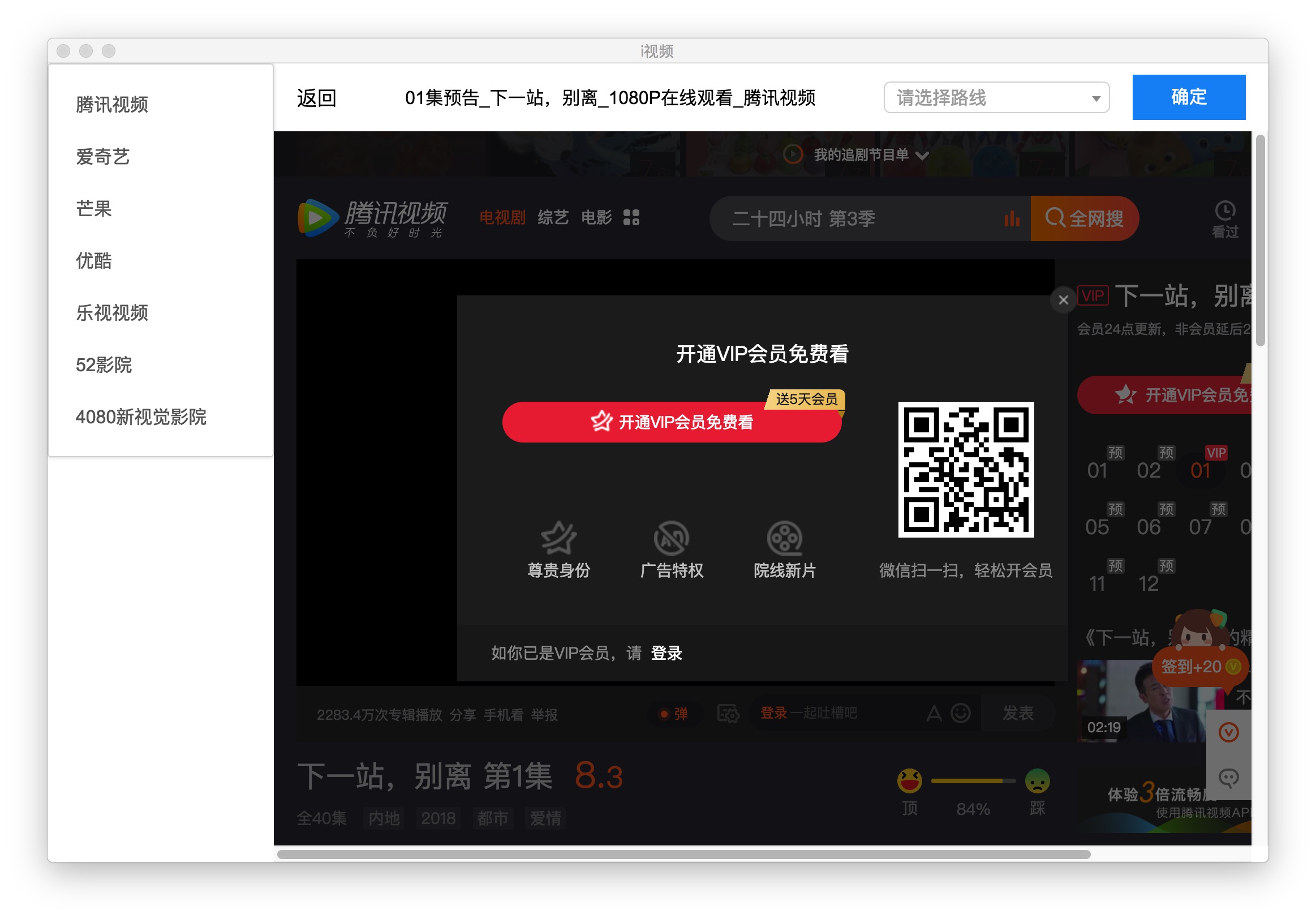Open danmaku settings gear icon
Viewport: 1316px width, 919px height.
click(x=728, y=714)
